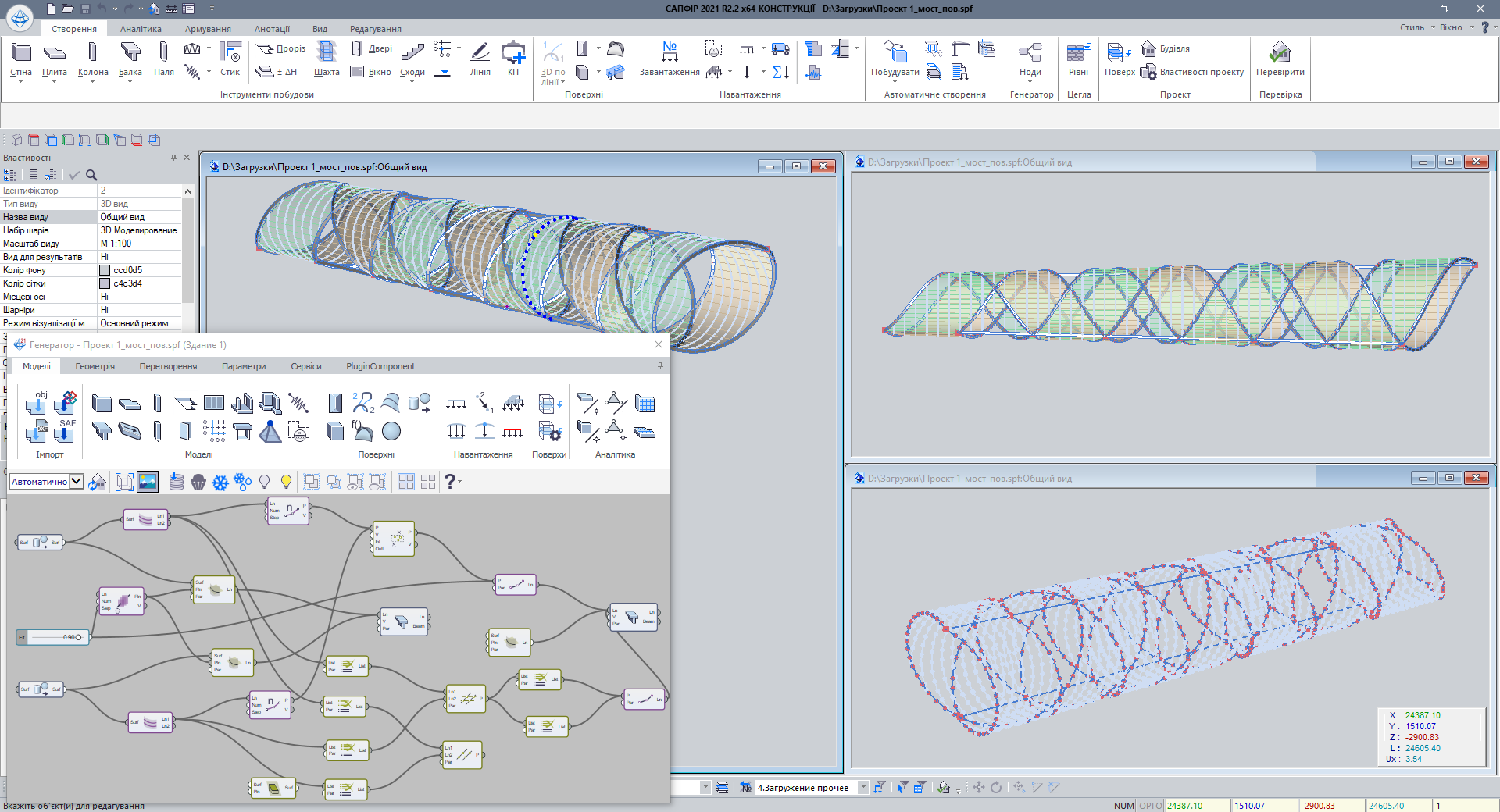The image size is (1500, 812).
Task: Click the Властивості проекту button
Action: [1193, 72]
